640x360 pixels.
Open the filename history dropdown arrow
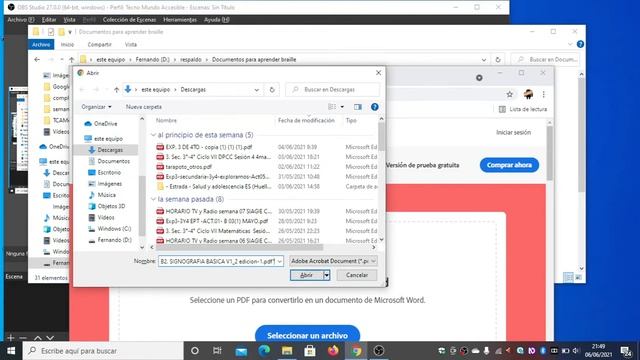(x=280, y=261)
